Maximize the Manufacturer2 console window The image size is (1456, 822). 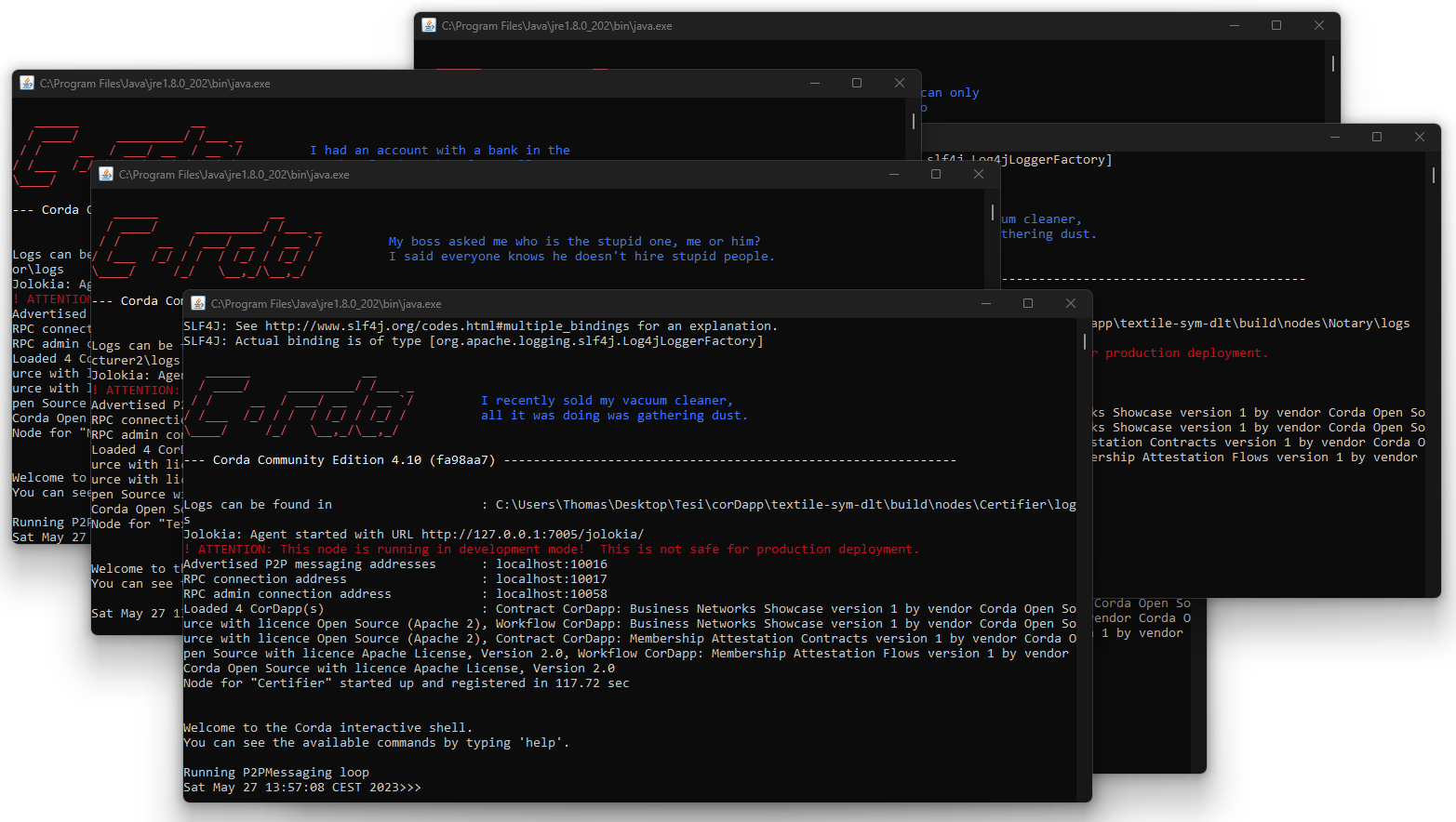(x=936, y=174)
